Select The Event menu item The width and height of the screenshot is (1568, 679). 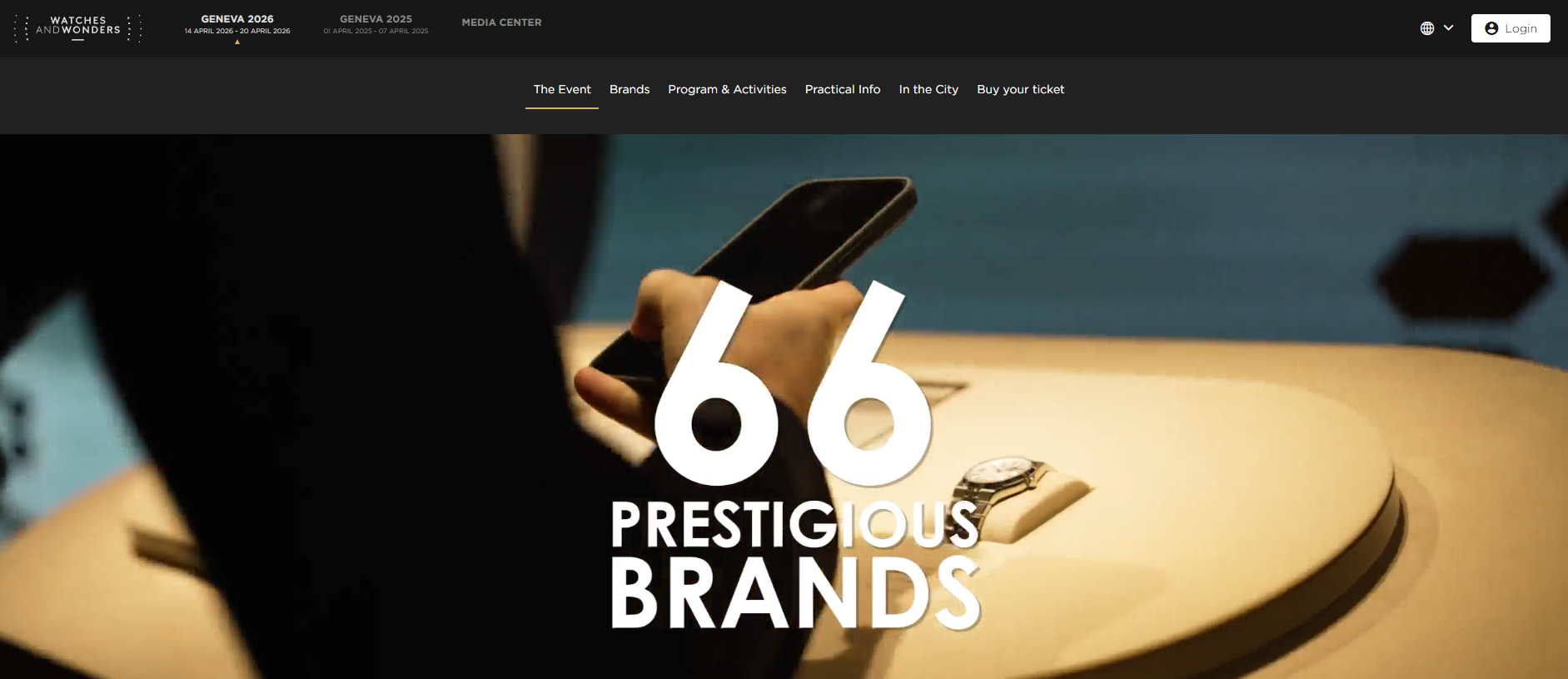[562, 89]
